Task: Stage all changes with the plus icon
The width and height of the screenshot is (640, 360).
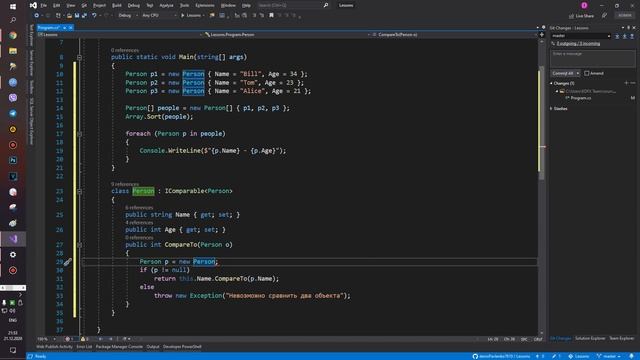Action: (x=627, y=83)
